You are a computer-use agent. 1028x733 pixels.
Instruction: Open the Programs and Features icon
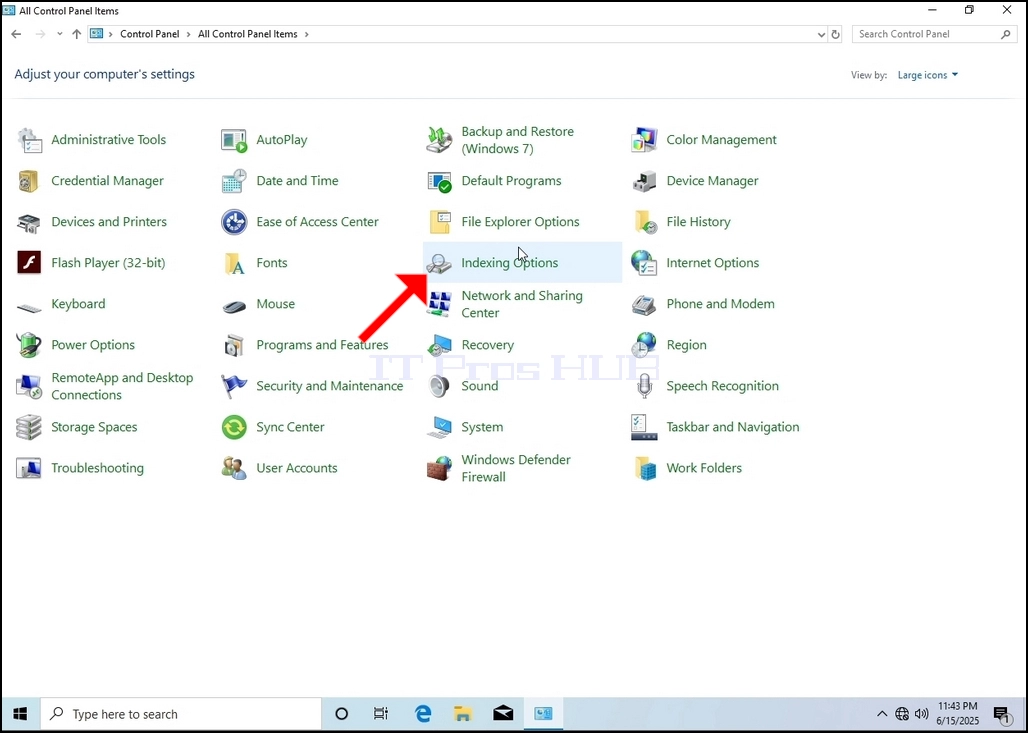234,345
